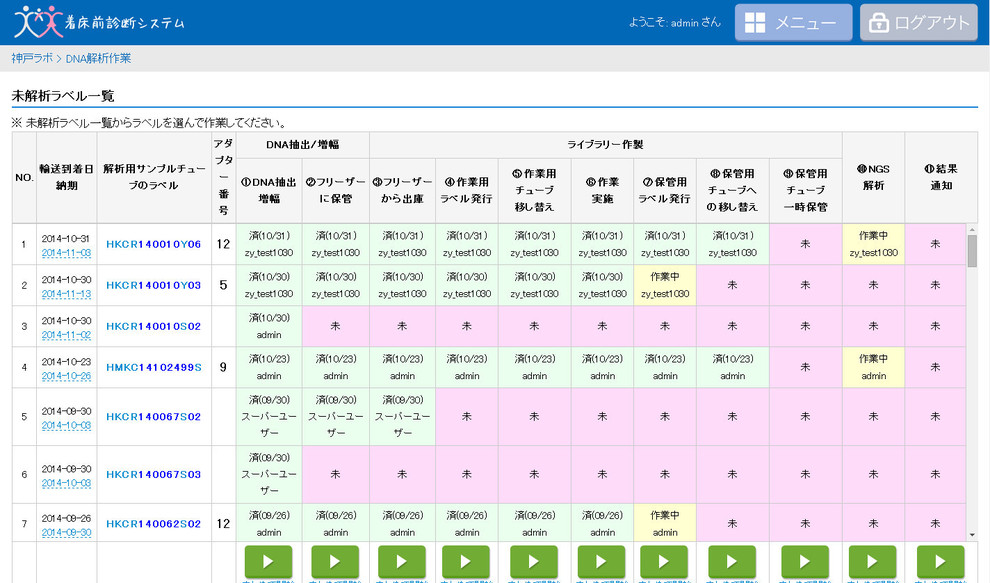The image size is (990, 583).
Task: Click adapter number 9 in row 4
Action: (x=223, y=367)
